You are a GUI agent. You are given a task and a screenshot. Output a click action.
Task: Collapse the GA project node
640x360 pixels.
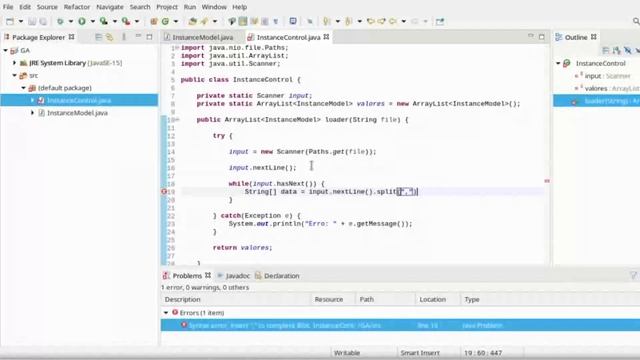point(6,50)
